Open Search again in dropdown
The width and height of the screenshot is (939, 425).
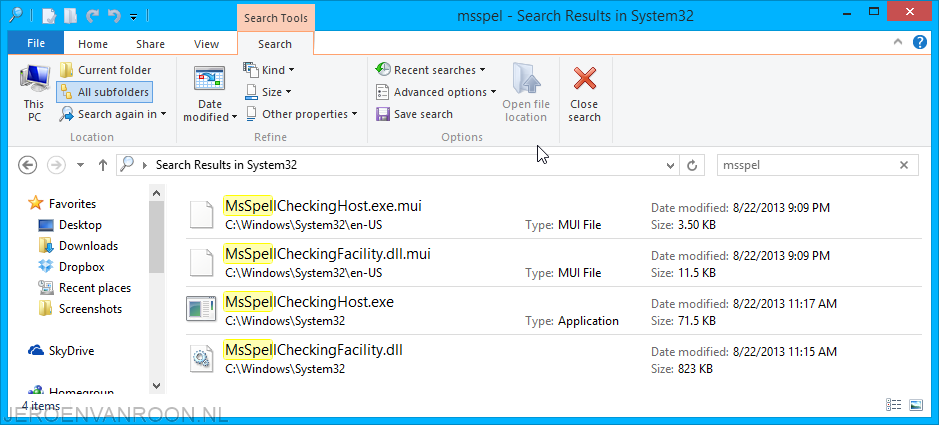113,114
